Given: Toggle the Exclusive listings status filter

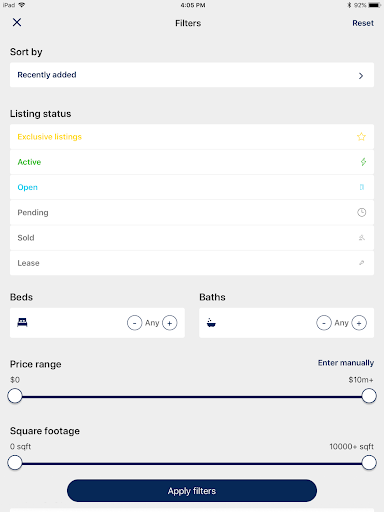Looking at the screenshot, I should 192,137.
